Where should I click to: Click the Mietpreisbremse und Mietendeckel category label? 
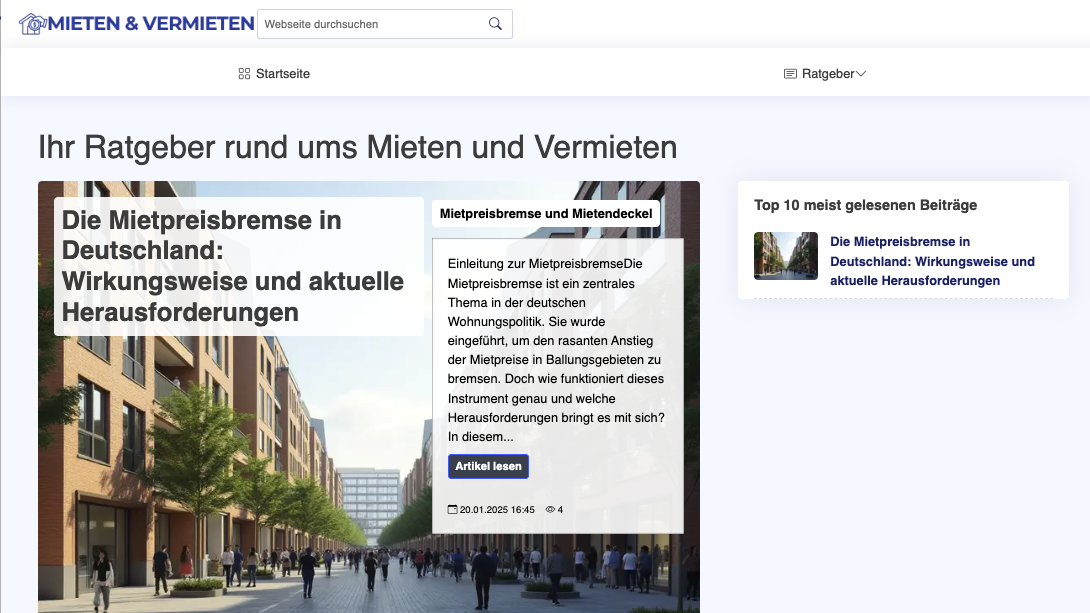coord(546,213)
